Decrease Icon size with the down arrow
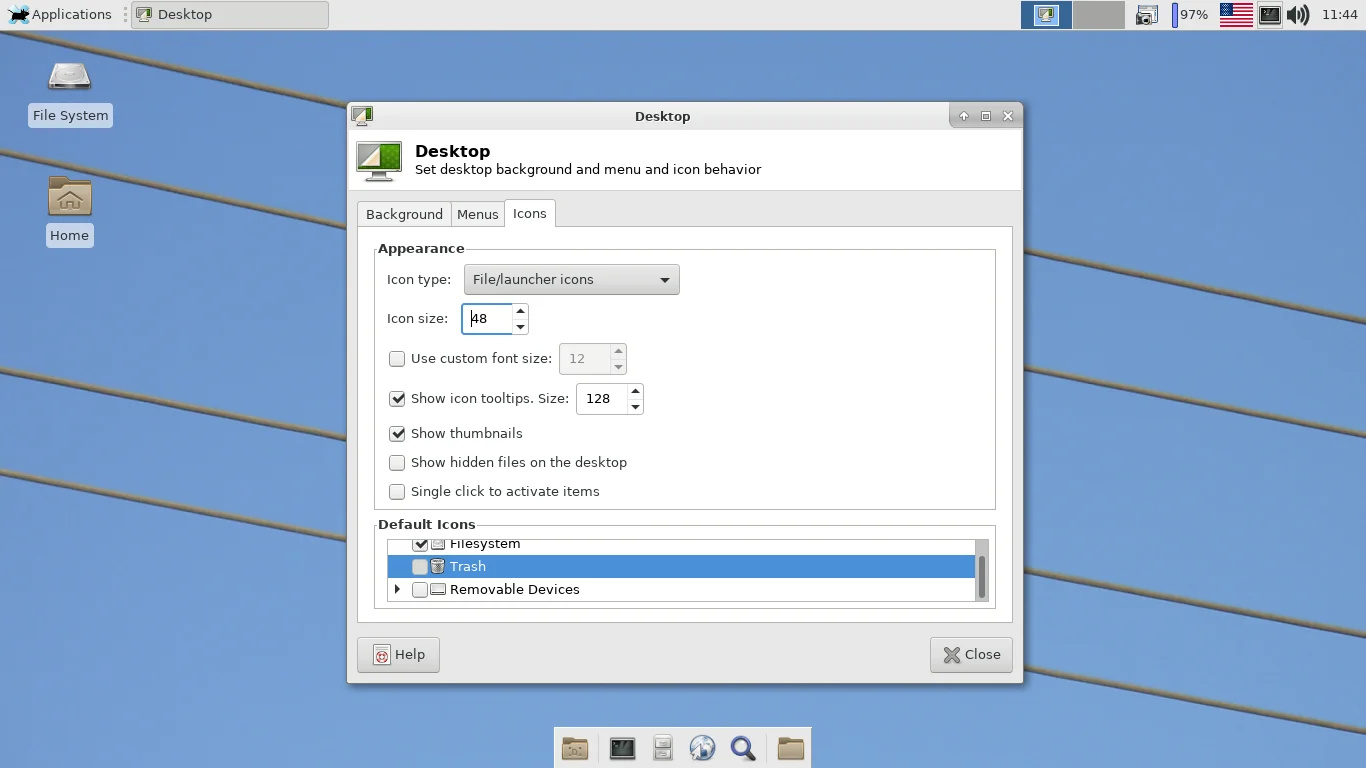This screenshot has width=1366, height=768. pyautogui.click(x=520, y=327)
